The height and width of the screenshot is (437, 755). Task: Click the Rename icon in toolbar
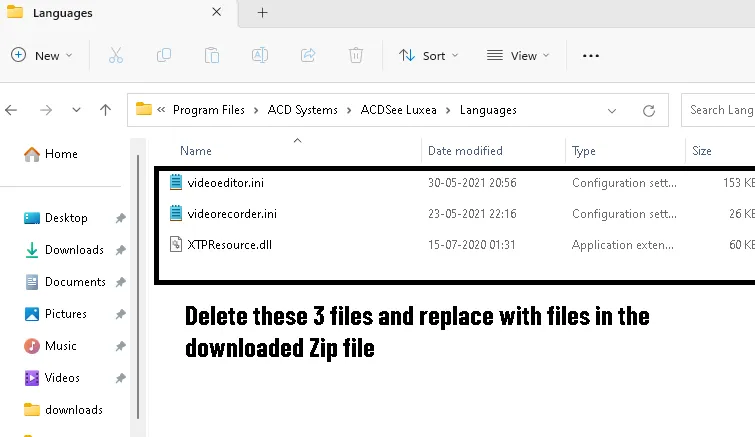(x=259, y=56)
